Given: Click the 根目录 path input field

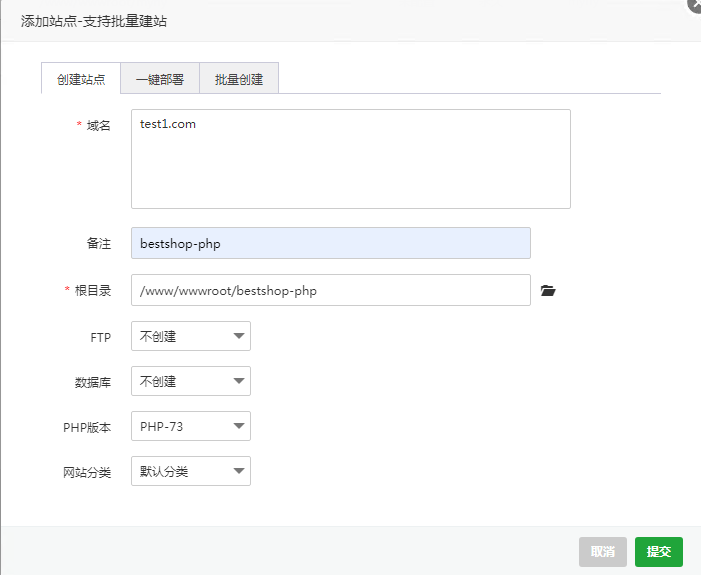Looking at the screenshot, I should tap(330, 291).
